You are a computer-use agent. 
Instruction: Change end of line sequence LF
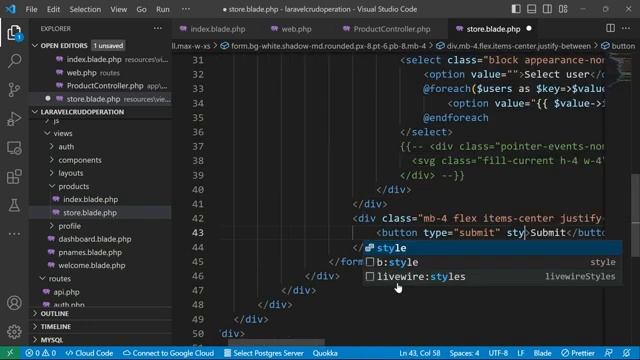520,353
